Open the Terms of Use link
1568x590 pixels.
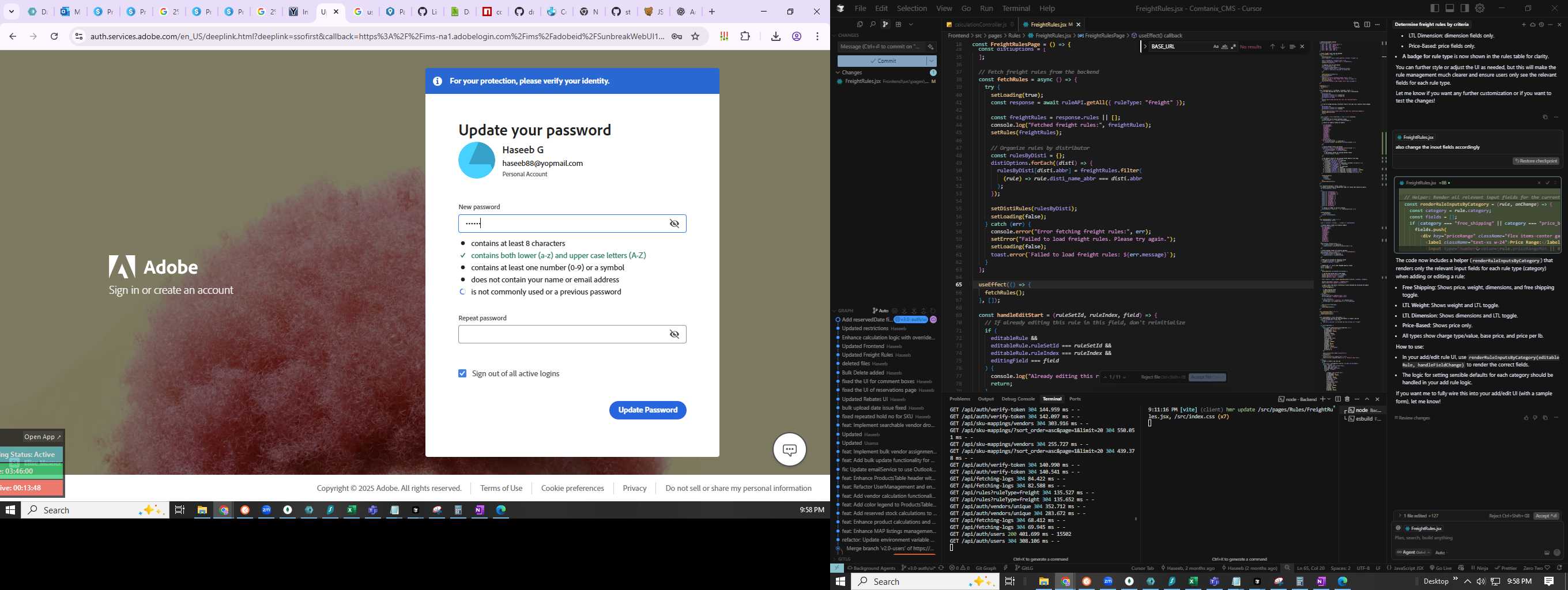pyautogui.click(x=501, y=488)
